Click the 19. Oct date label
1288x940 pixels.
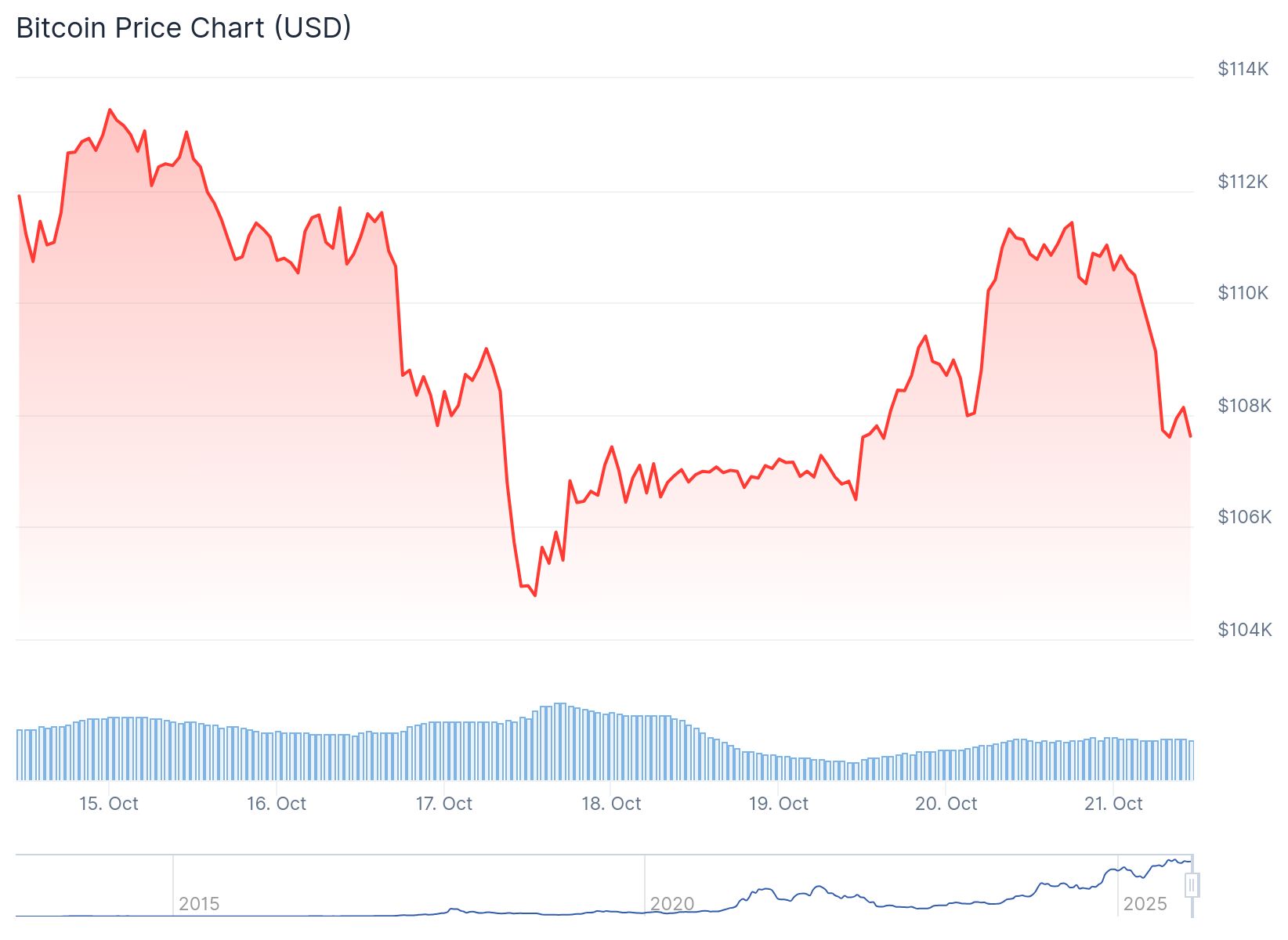click(779, 804)
